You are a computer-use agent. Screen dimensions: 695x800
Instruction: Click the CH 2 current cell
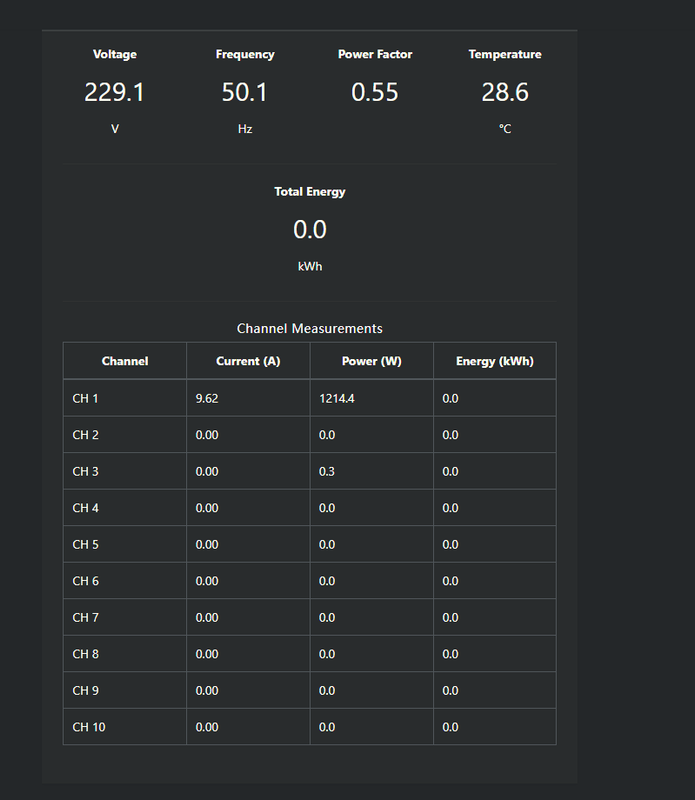[x=248, y=435]
